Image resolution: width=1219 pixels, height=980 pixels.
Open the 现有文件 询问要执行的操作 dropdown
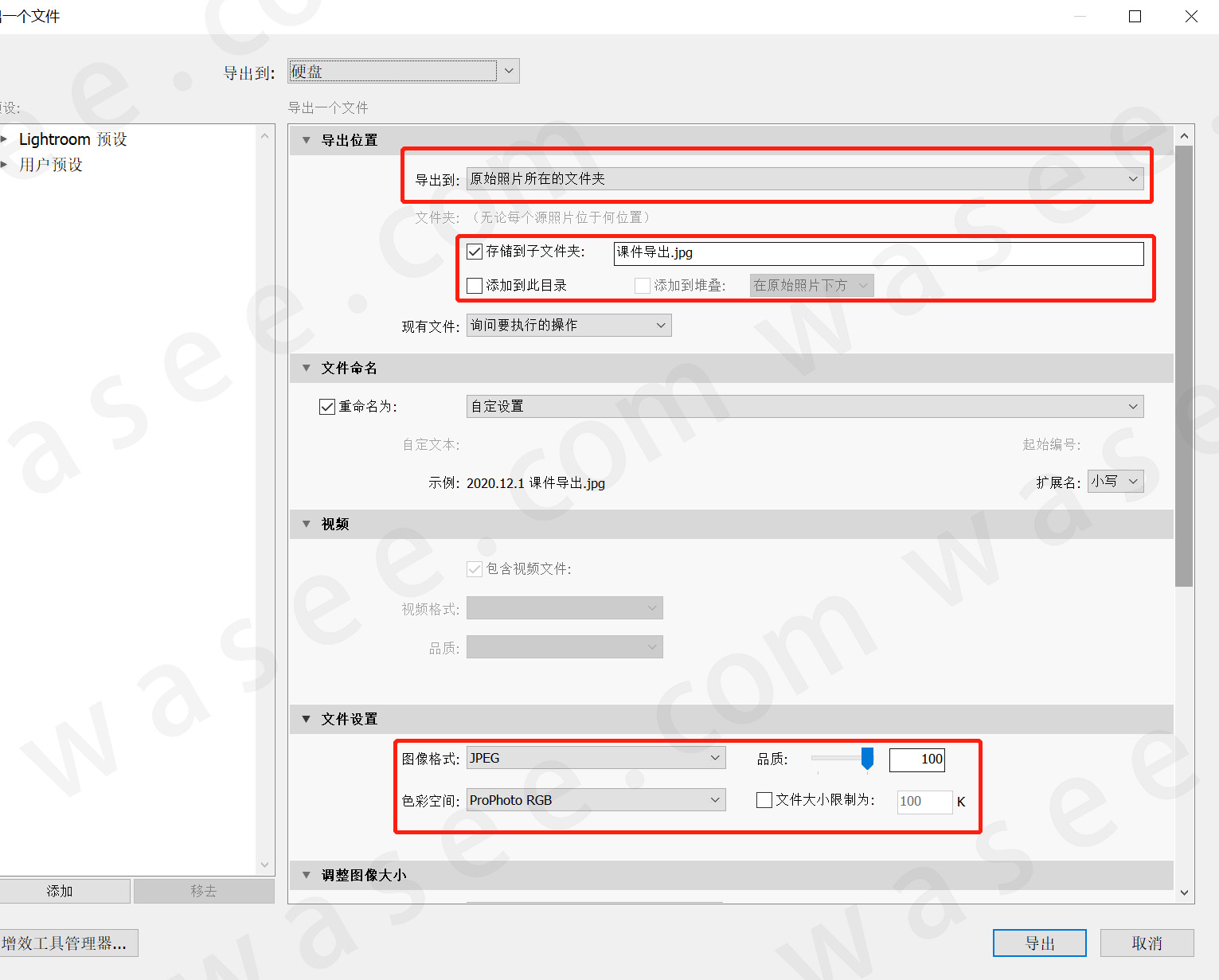tap(568, 326)
